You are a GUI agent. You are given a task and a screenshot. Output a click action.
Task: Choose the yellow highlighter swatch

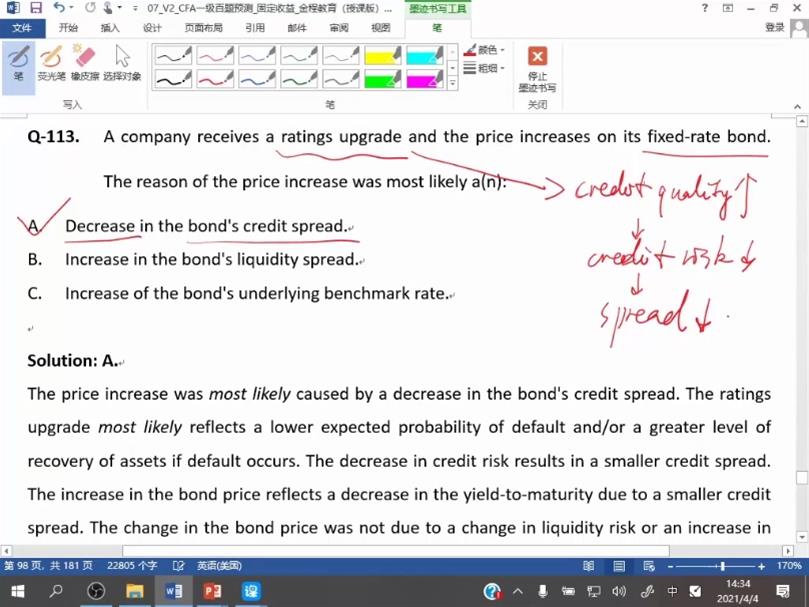(x=382, y=55)
